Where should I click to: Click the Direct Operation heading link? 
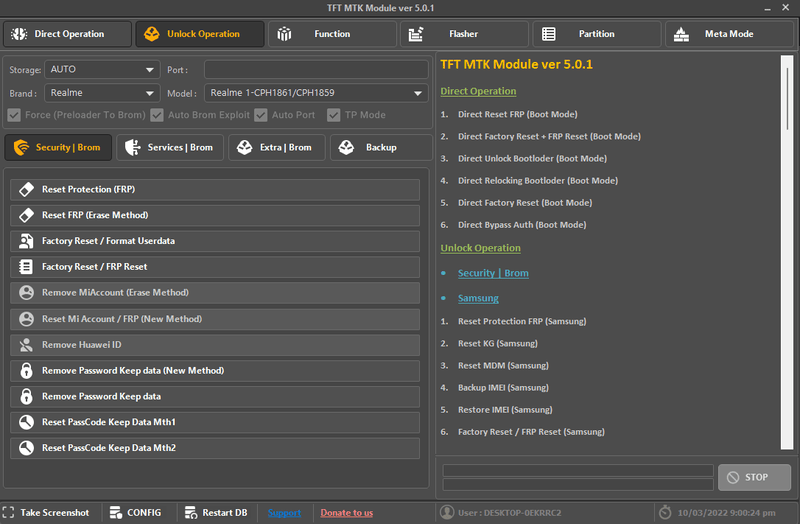click(x=478, y=91)
